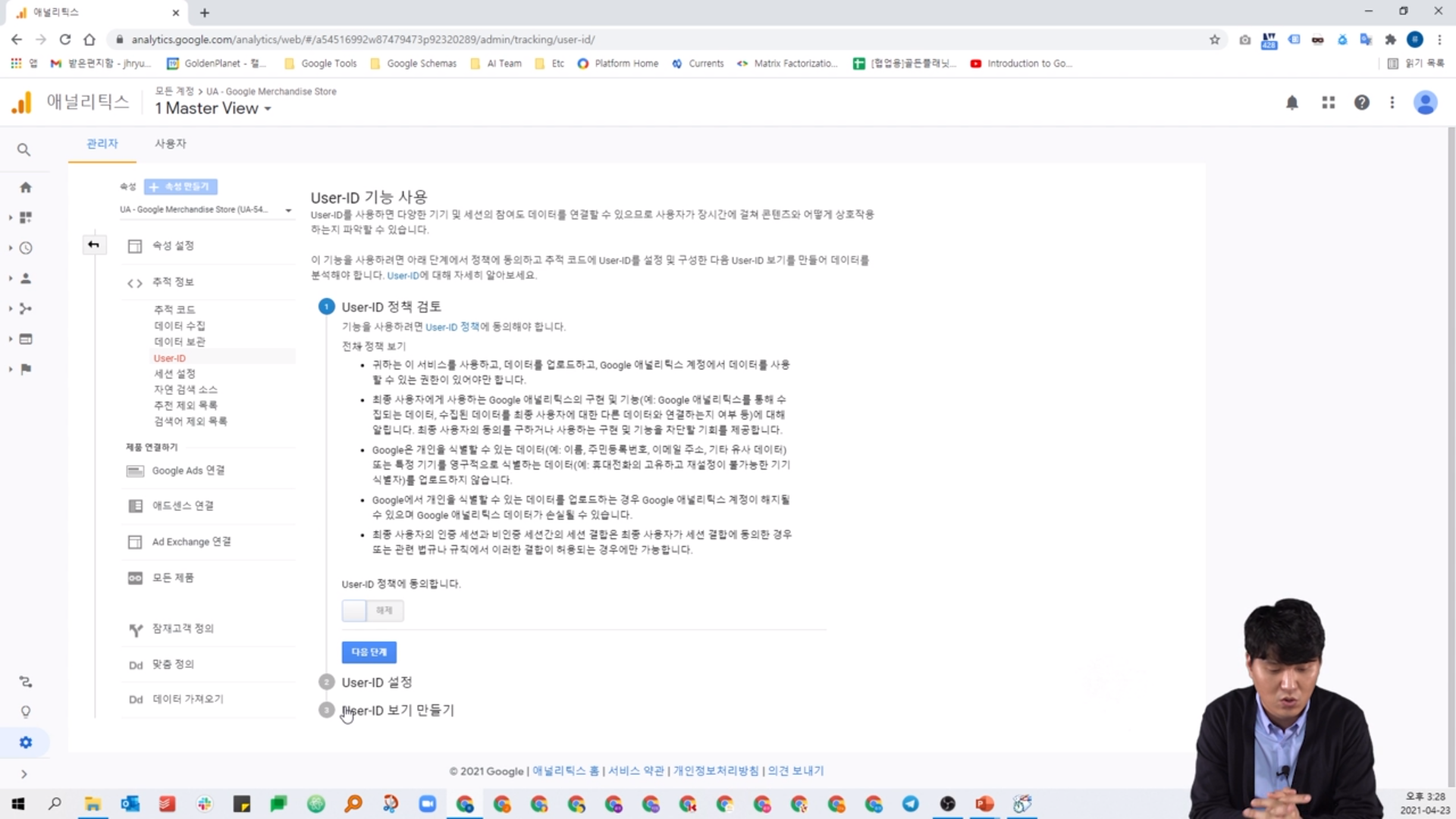Viewport: 1456px width, 819px height.
Task: Expand step 2 User-ID 설정
Action: point(376,682)
